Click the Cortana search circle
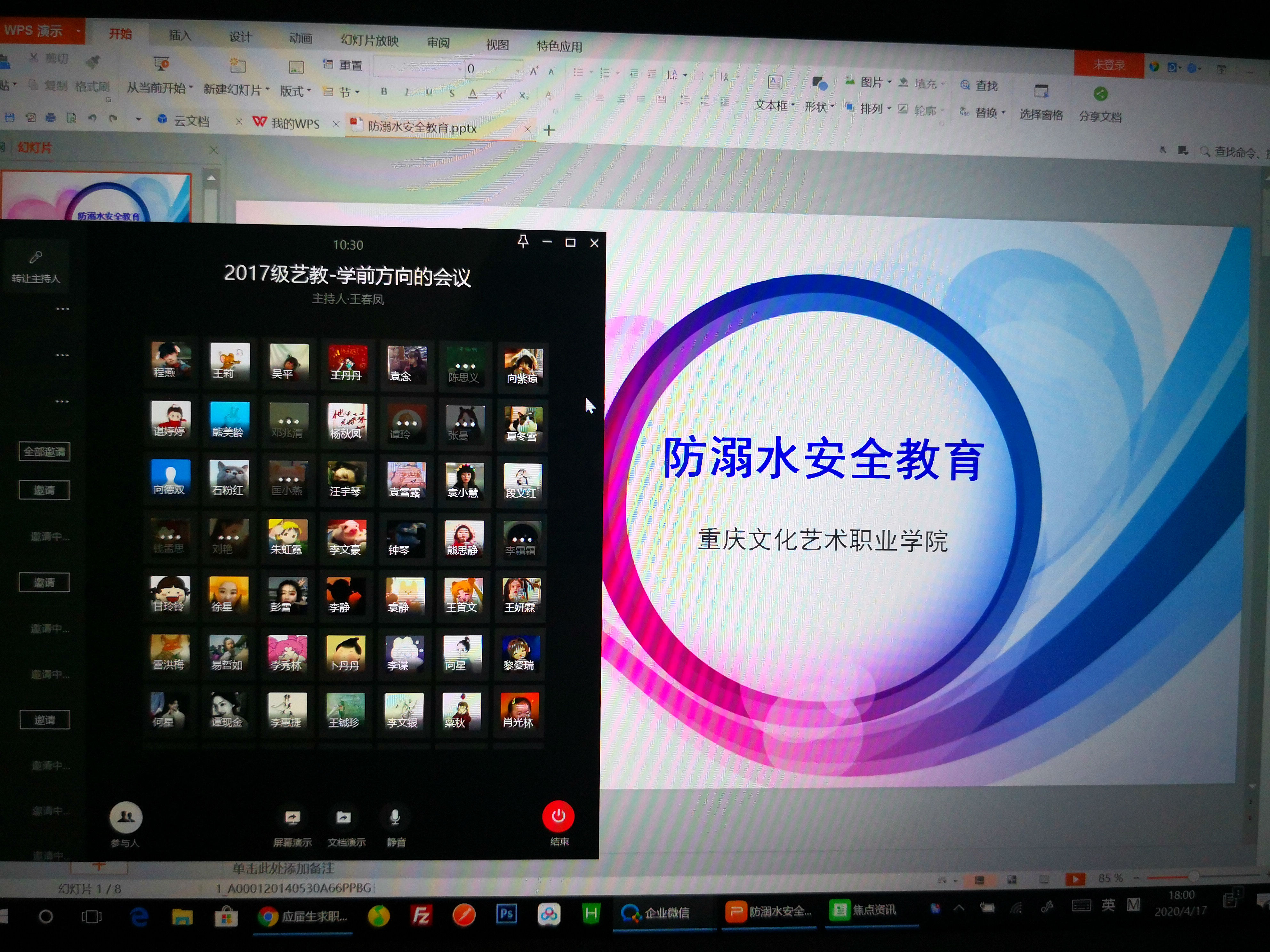The width and height of the screenshot is (1270, 952). [x=46, y=917]
